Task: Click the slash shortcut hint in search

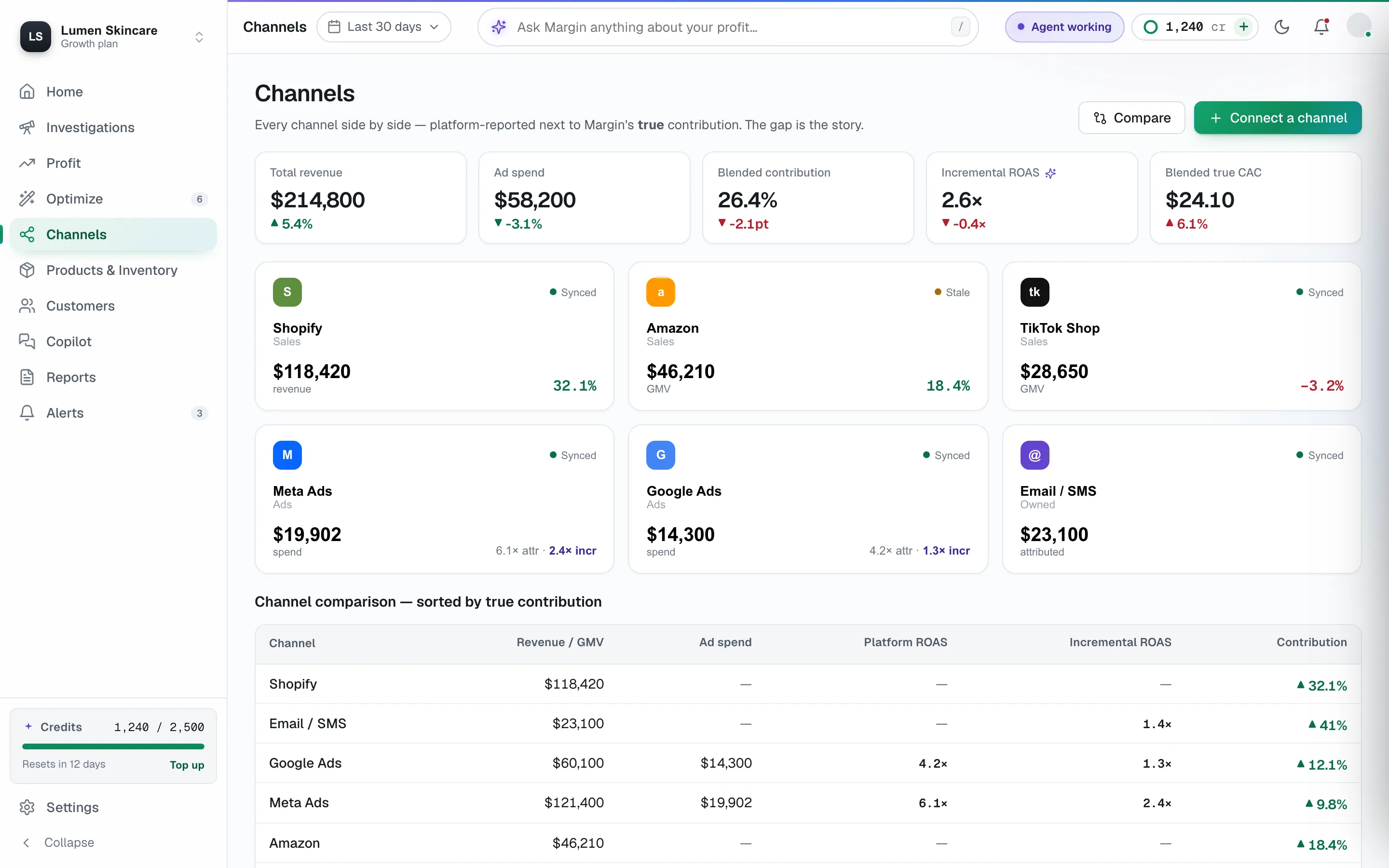Action: [x=960, y=27]
